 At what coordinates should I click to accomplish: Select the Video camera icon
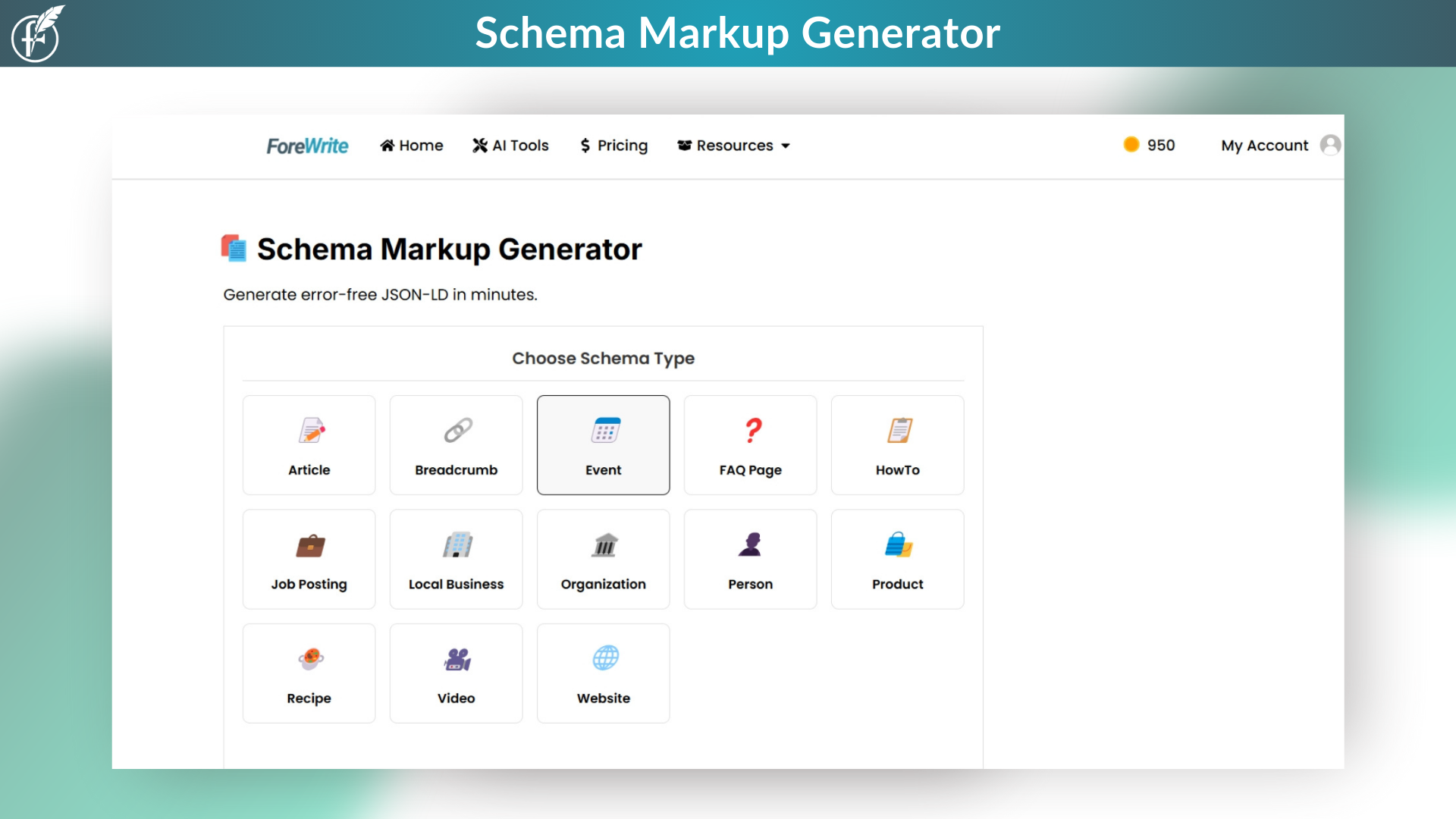pyautogui.click(x=457, y=659)
